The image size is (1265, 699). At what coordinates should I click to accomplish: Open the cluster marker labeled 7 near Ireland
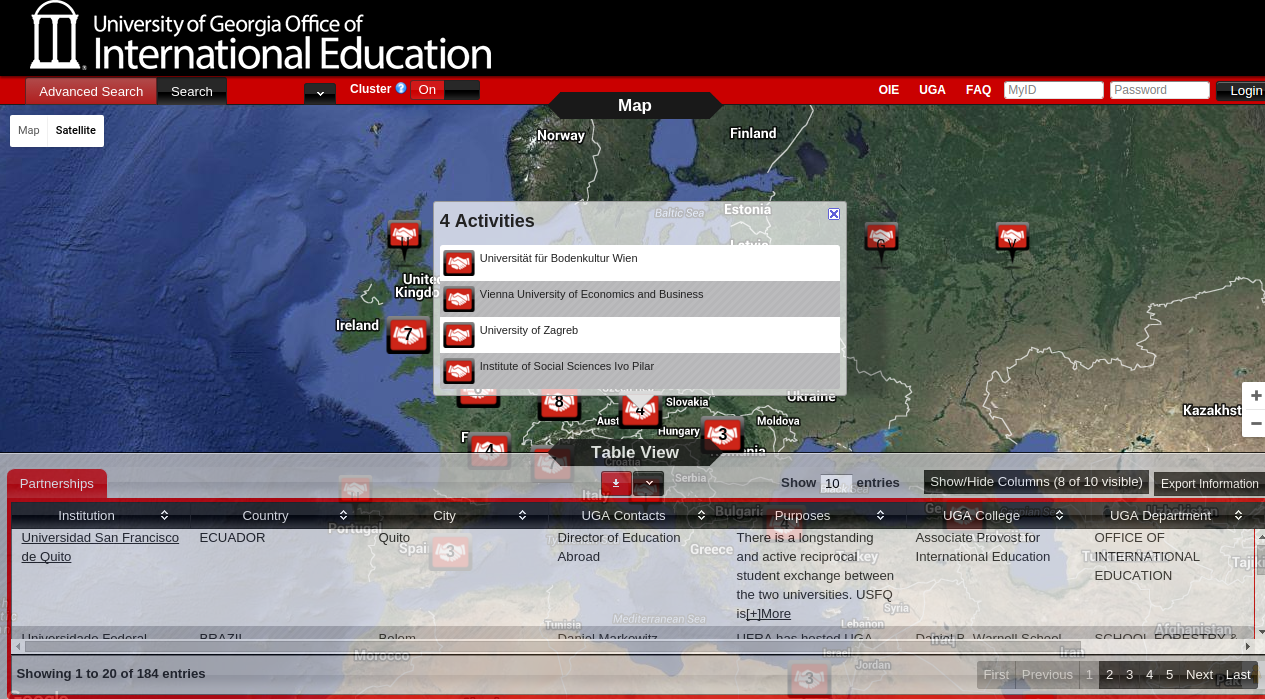tap(408, 335)
